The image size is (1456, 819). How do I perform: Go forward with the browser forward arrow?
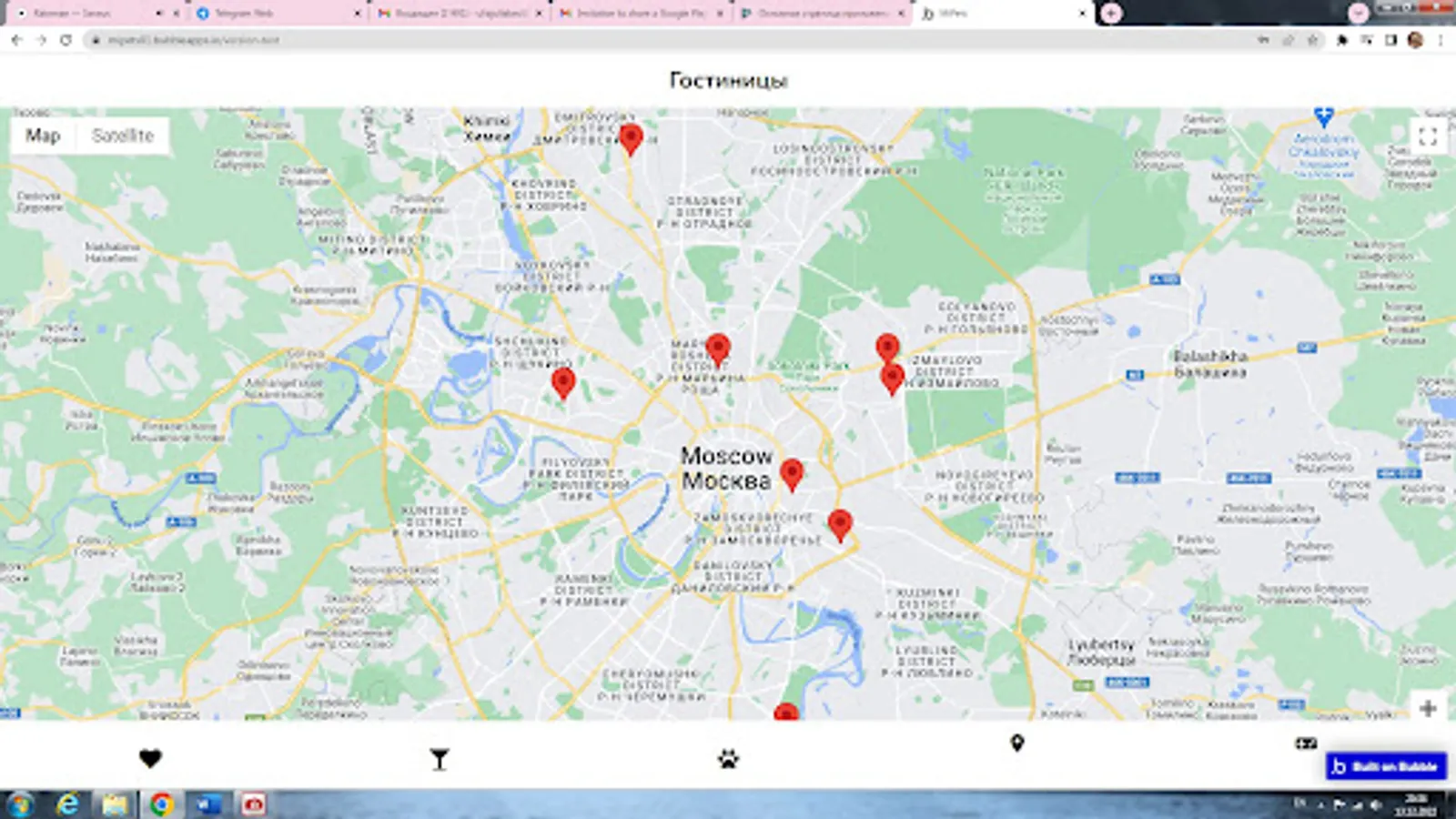coord(41,40)
